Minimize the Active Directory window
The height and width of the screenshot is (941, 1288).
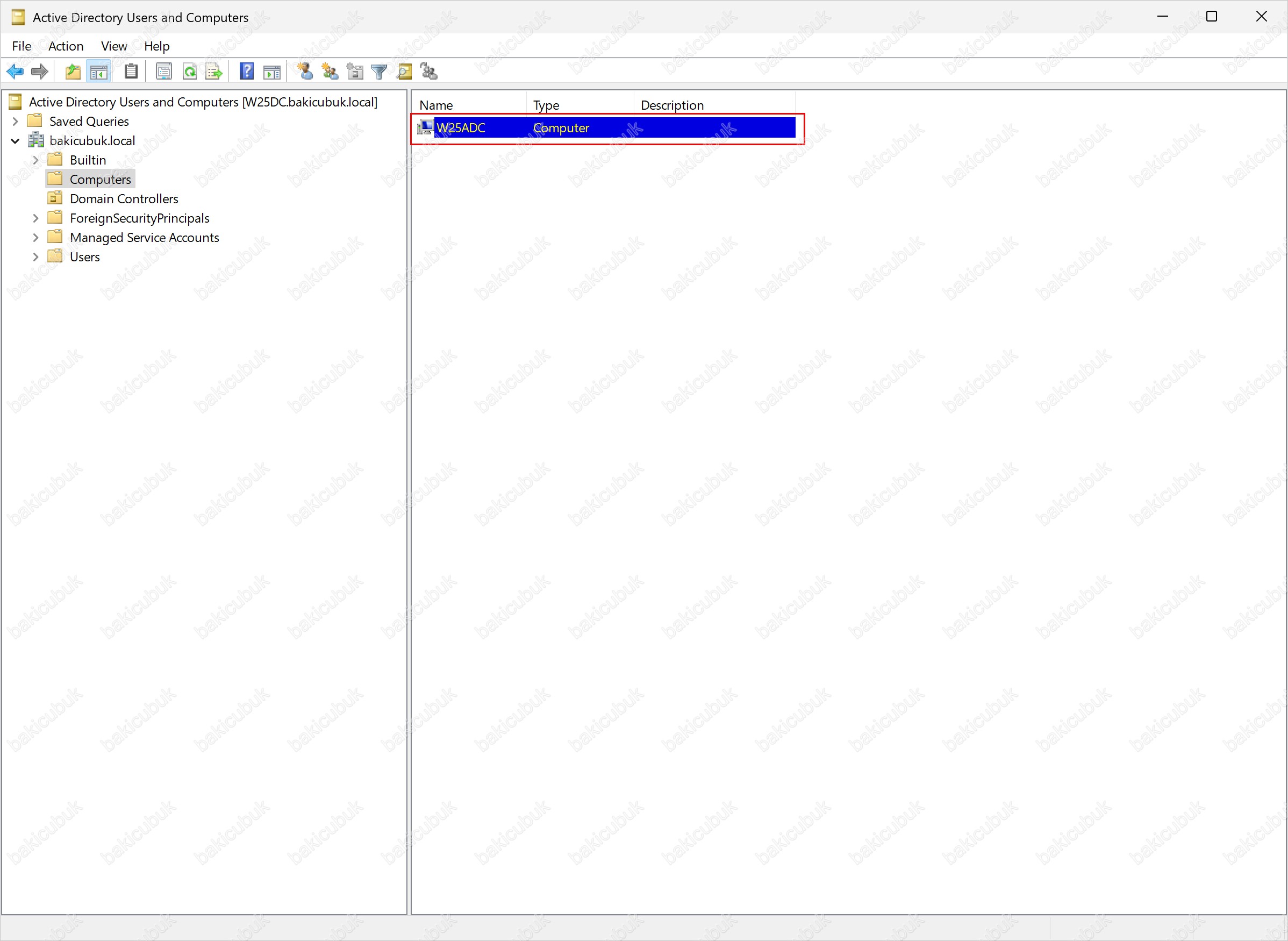coord(1163,17)
